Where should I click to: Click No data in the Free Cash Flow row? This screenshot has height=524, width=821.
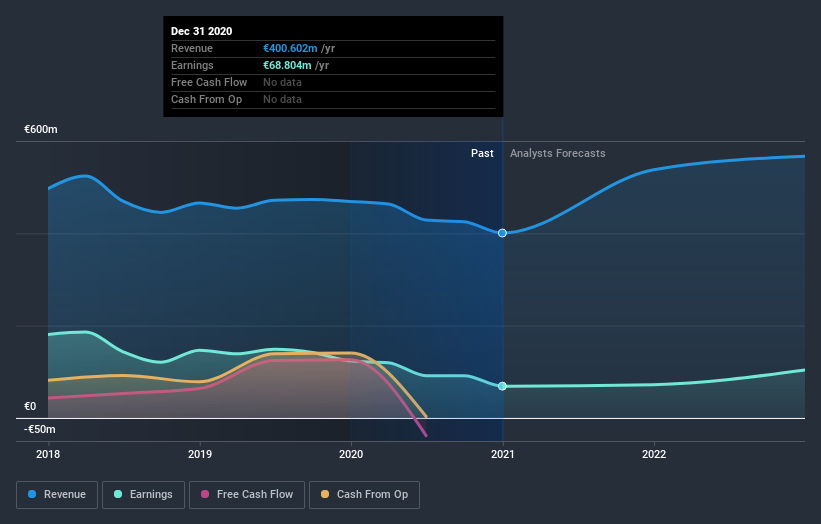click(282, 82)
